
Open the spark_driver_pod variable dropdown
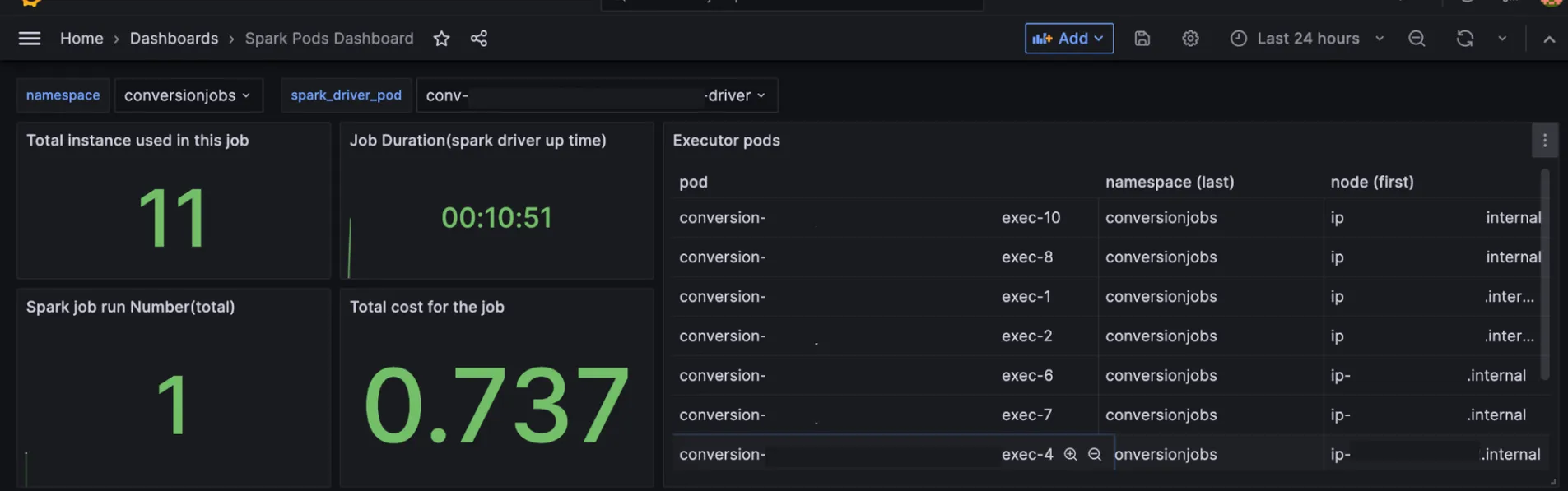coord(597,95)
